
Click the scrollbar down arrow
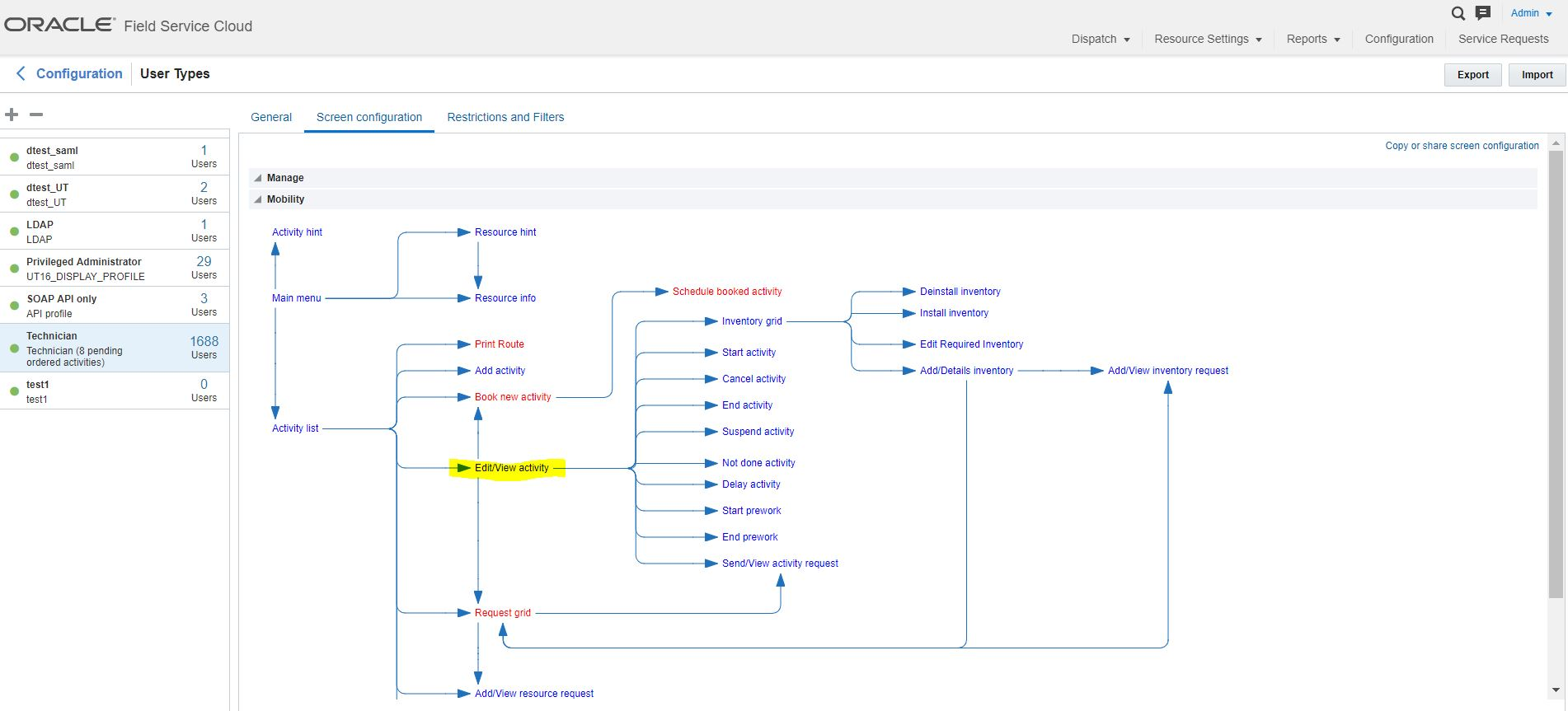click(1556, 690)
